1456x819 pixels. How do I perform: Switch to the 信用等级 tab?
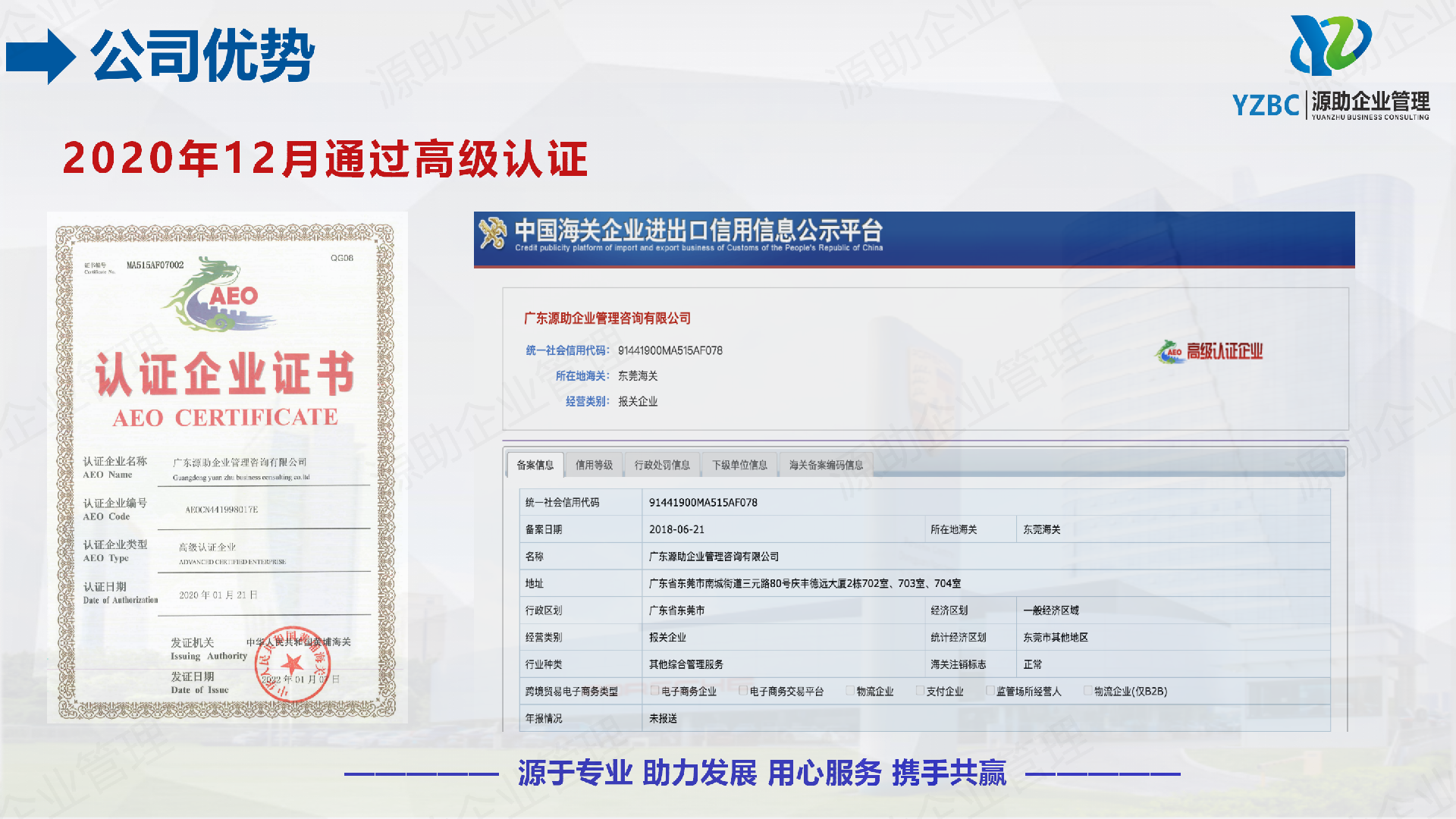[594, 465]
